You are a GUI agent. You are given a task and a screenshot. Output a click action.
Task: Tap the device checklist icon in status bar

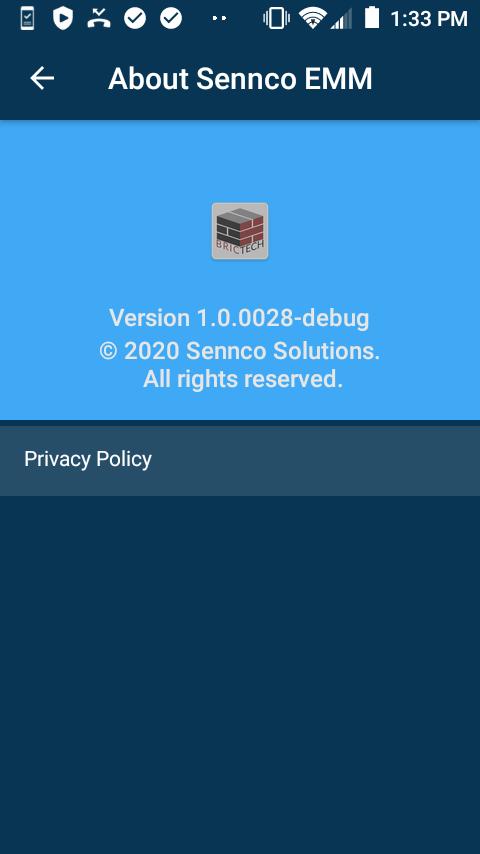click(x=27, y=19)
